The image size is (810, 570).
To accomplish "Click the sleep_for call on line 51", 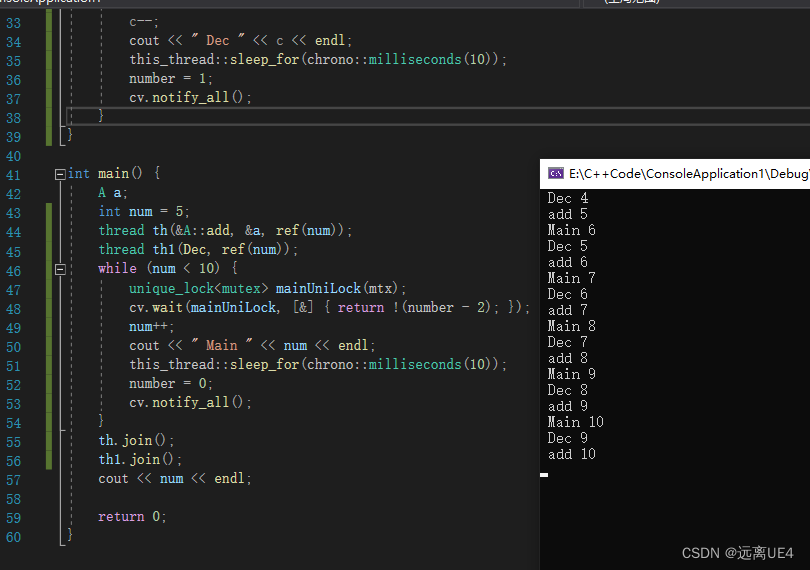I will tap(318, 364).
